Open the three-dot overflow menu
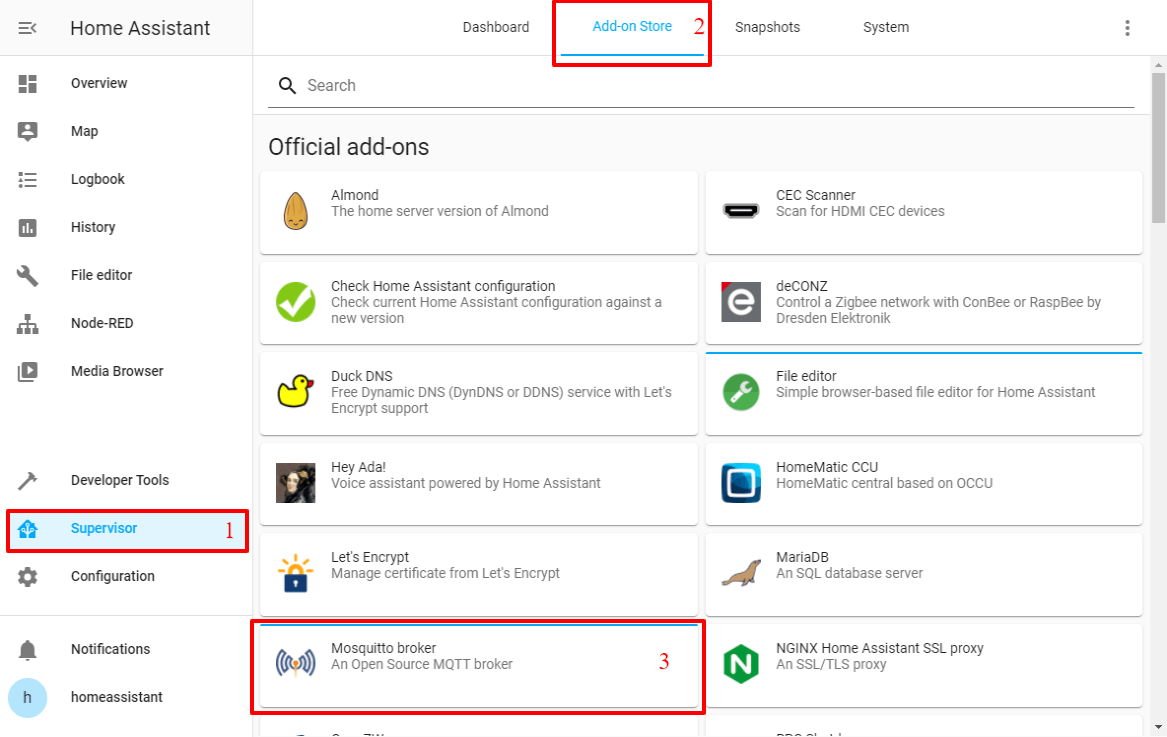The height and width of the screenshot is (737, 1167). pos(1127,28)
